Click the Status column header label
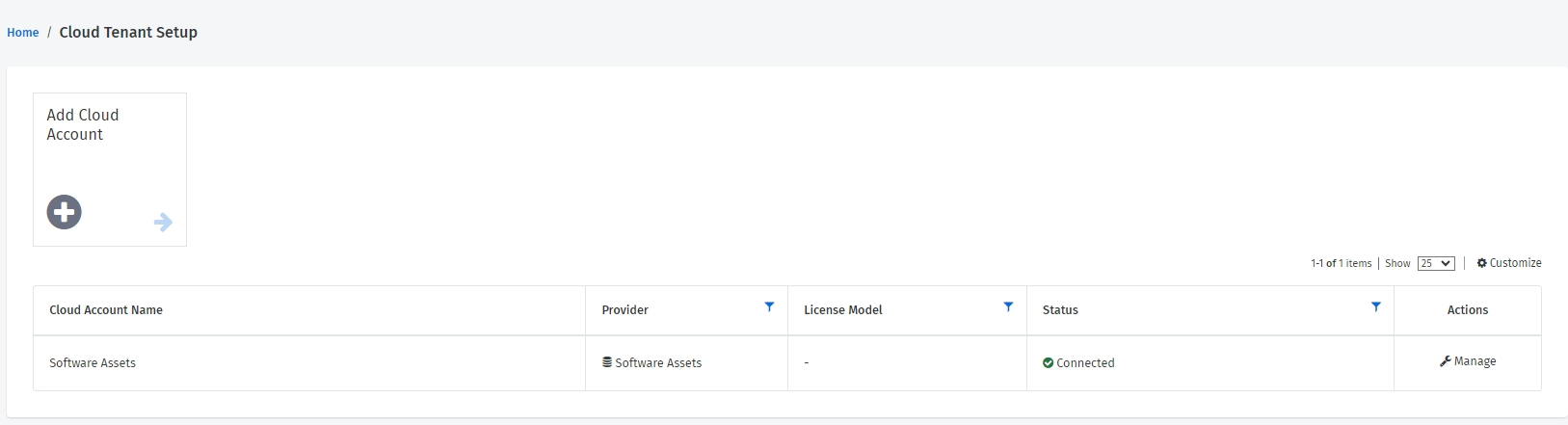Viewport: 1568px width, 425px height. tap(1060, 310)
